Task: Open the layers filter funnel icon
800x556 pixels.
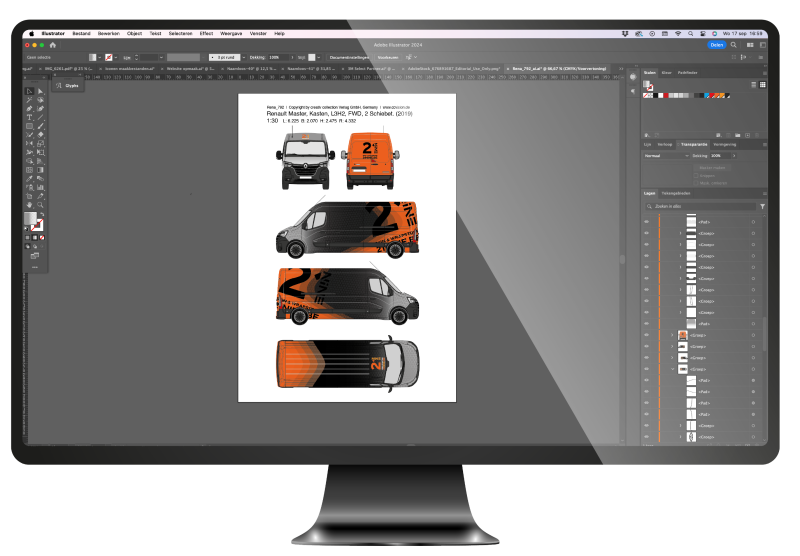Action: (762, 207)
